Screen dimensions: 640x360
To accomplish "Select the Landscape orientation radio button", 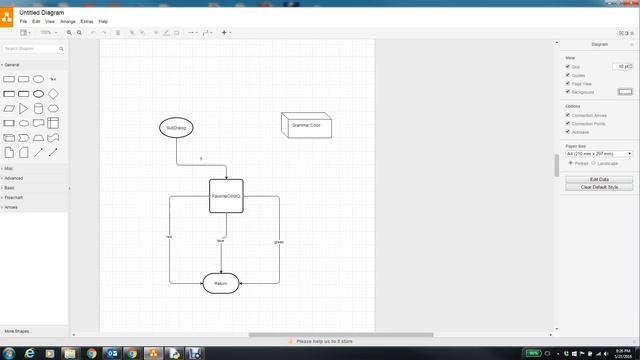I will click(593, 163).
